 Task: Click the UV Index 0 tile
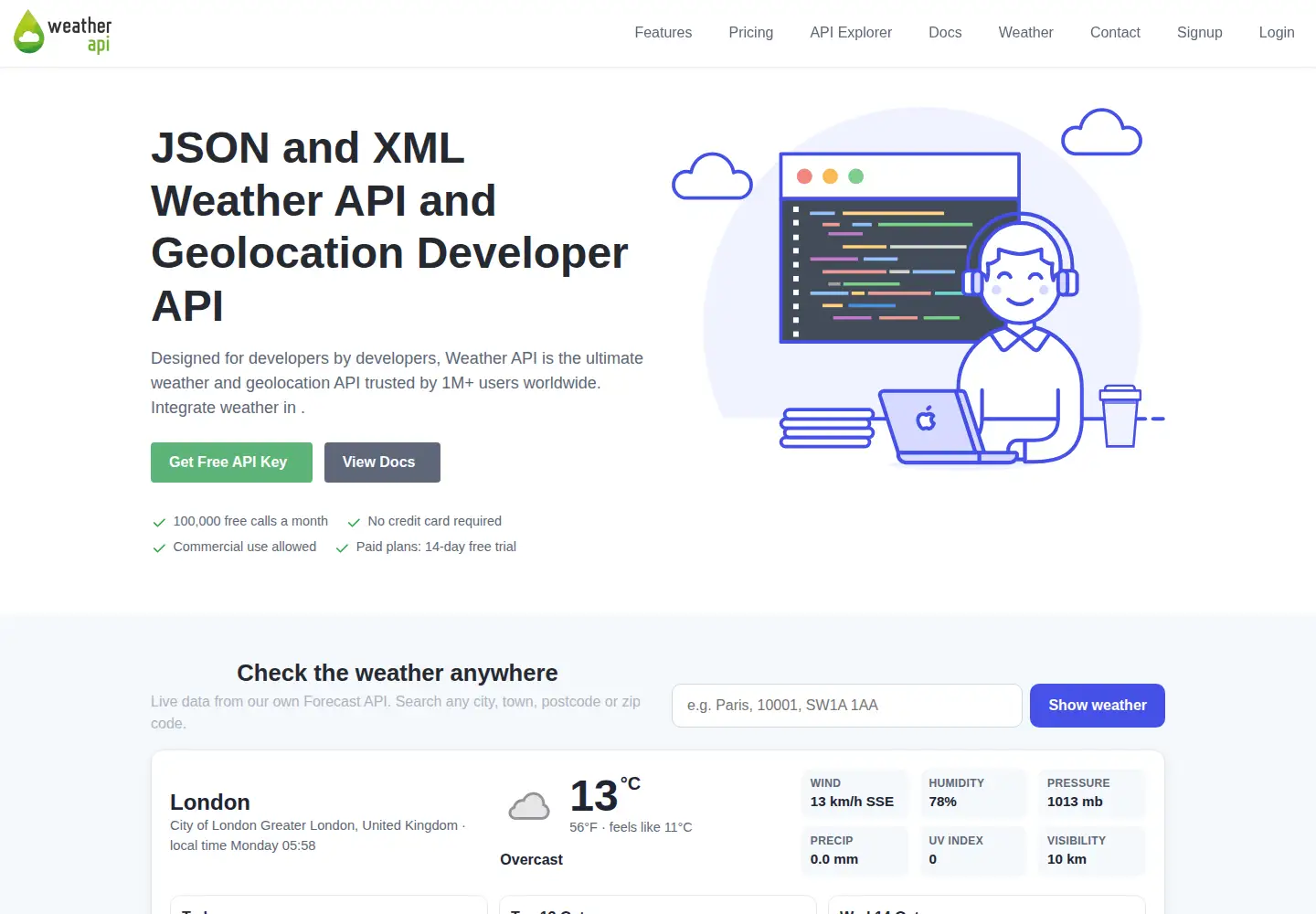[973, 851]
